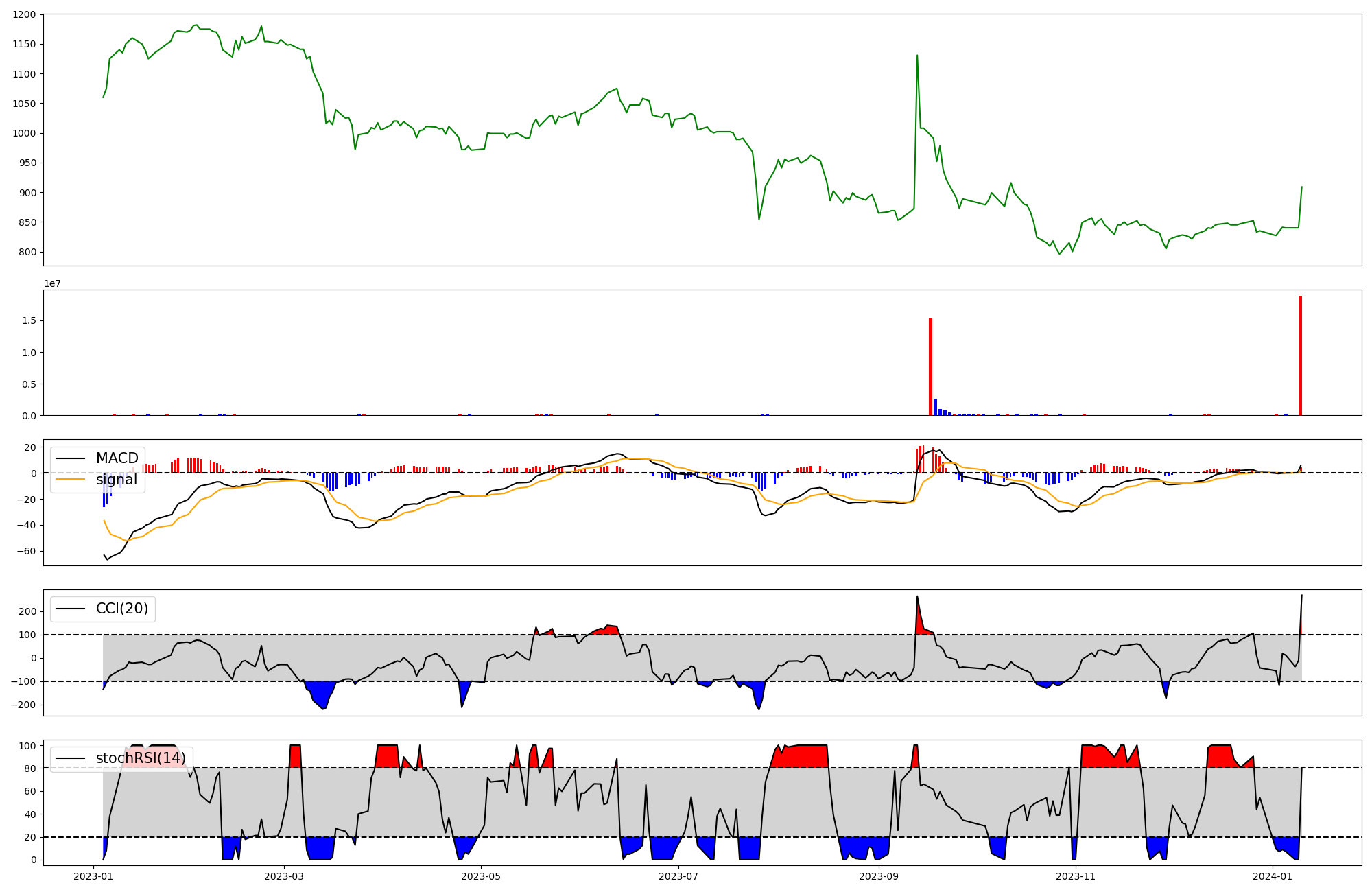Image resolution: width=1372 pixels, height=892 pixels.
Task: Click the 80 tick on stochRSI axis
Action: tap(30, 768)
